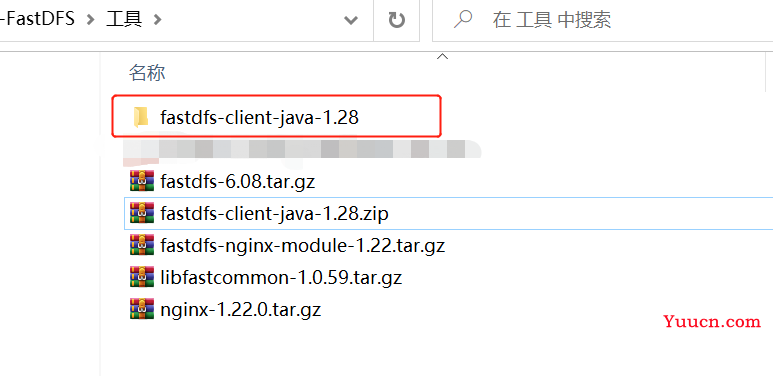Expand the chevron after -FastDFS in the path
The width and height of the screenshot is (773, 376).
pyautogui.click(x=90, y=20)
